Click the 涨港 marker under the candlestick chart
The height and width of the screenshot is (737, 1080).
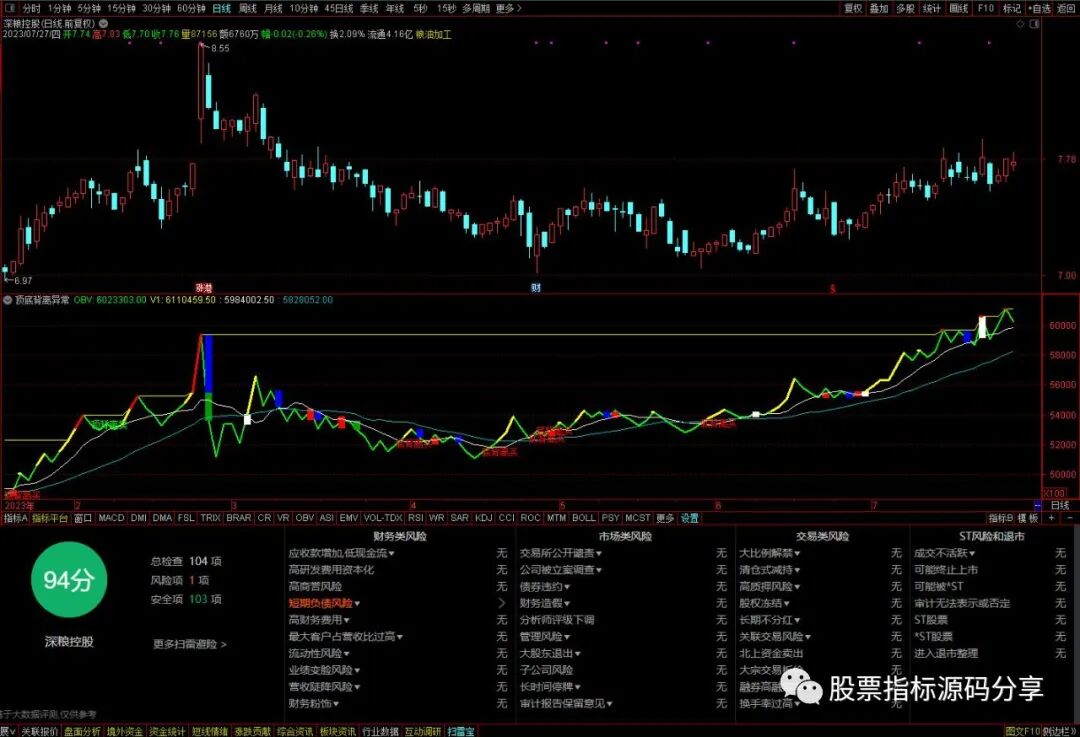203,288
